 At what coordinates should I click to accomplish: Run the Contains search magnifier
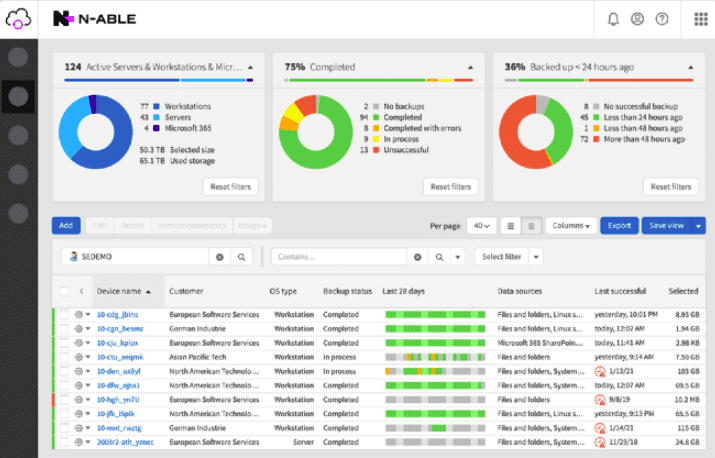coord(439,257)
